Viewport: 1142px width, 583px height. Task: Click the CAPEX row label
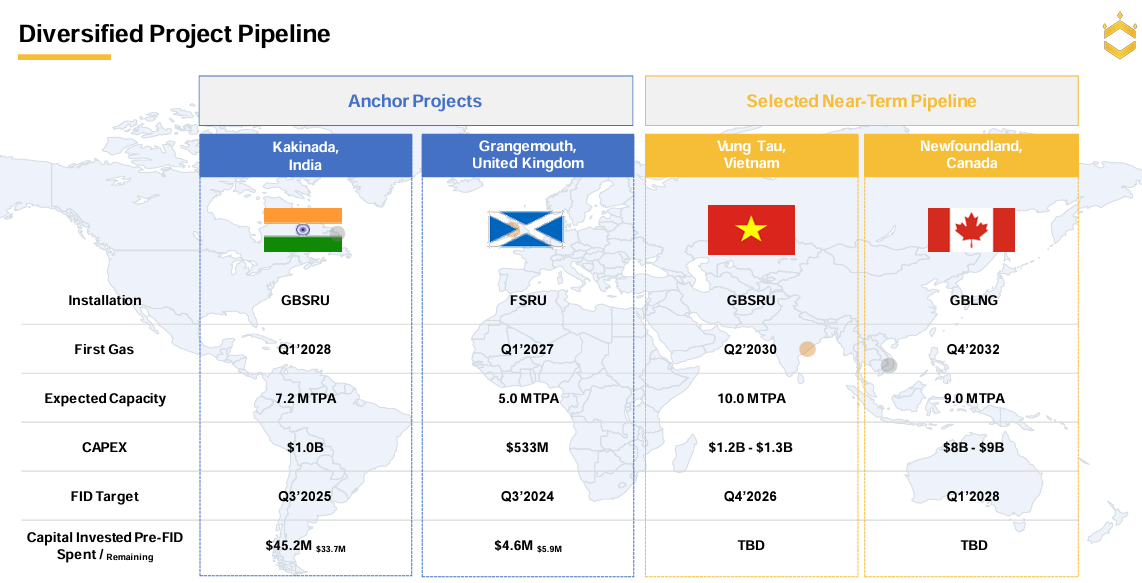coord(104,447)
